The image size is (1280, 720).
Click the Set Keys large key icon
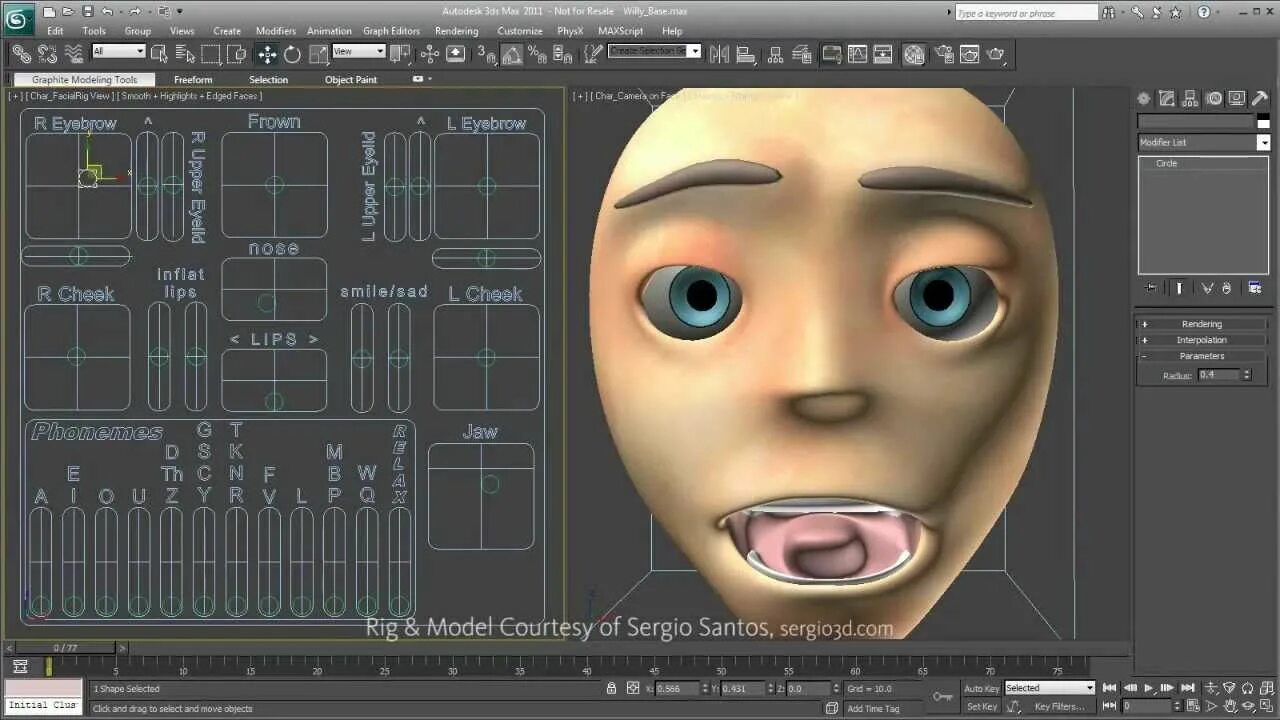(942, 696)
